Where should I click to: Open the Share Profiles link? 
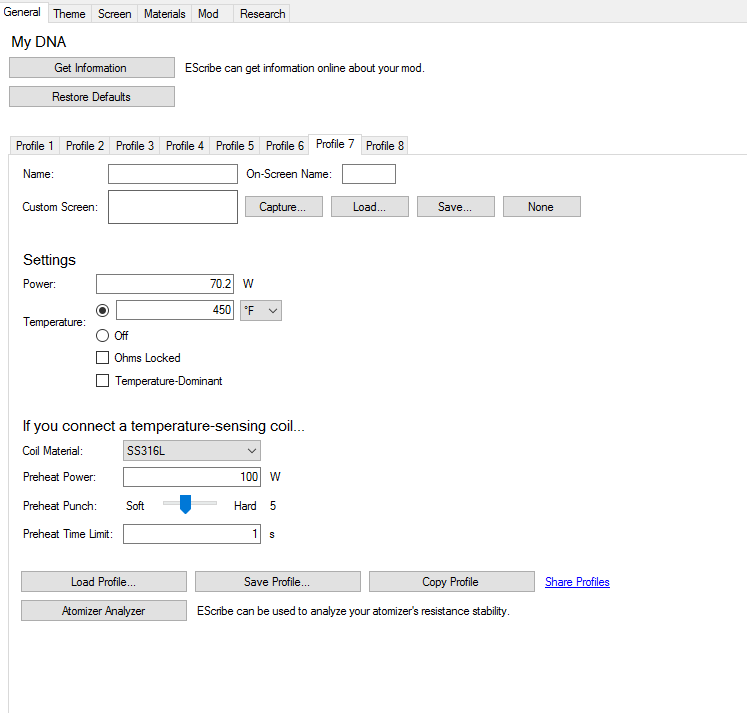577,582
